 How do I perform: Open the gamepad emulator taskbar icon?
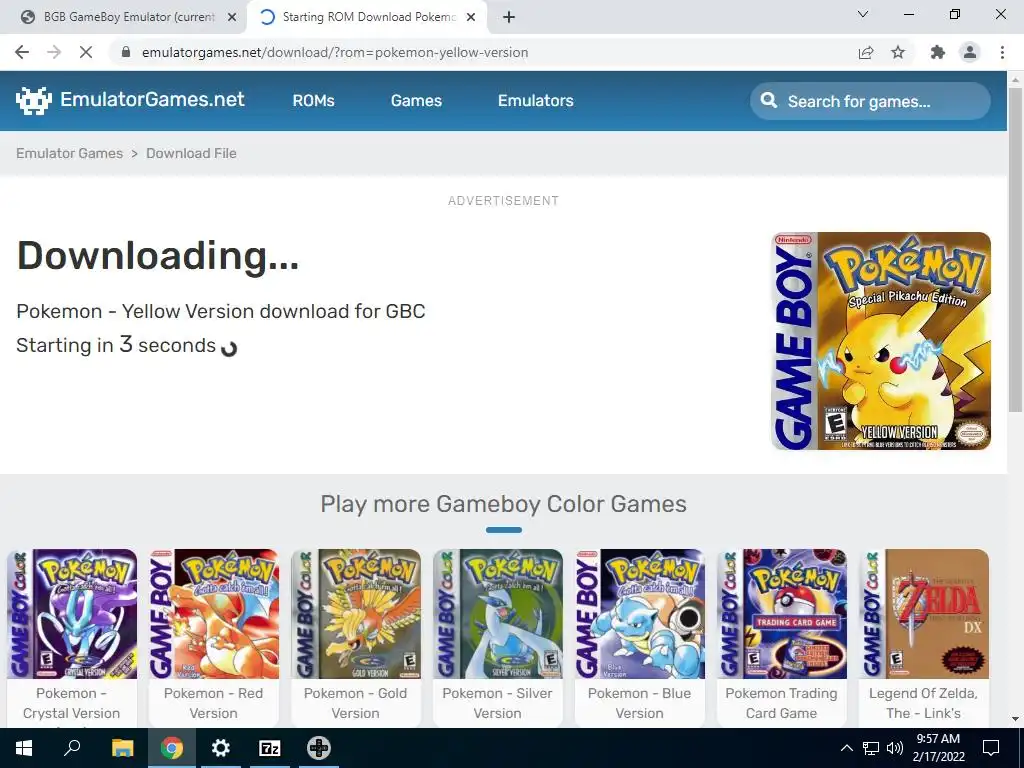319,748
